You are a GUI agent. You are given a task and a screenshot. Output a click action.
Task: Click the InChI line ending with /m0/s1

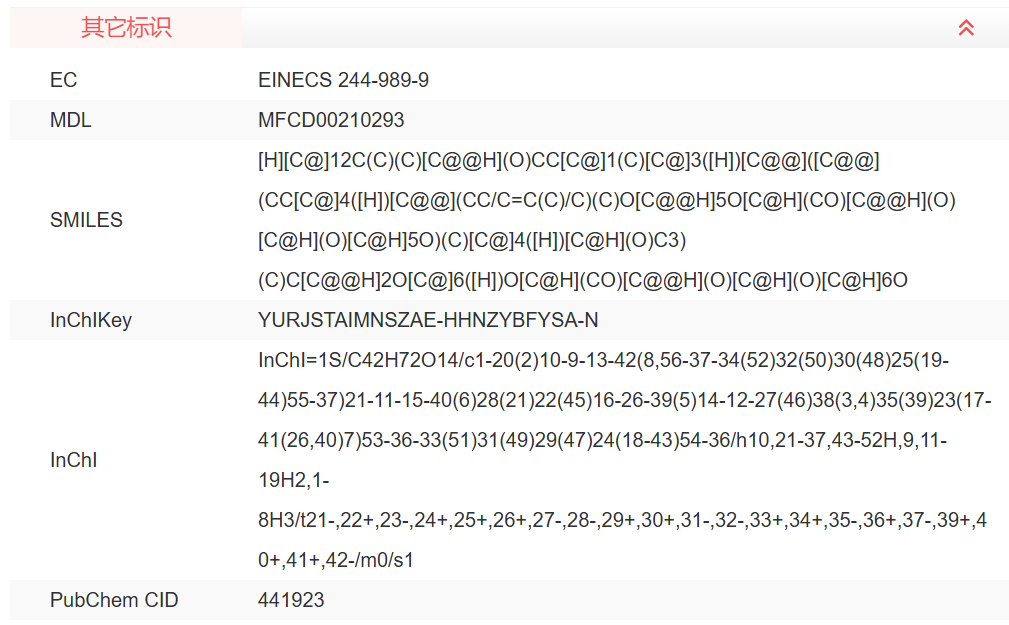(335, 560)
